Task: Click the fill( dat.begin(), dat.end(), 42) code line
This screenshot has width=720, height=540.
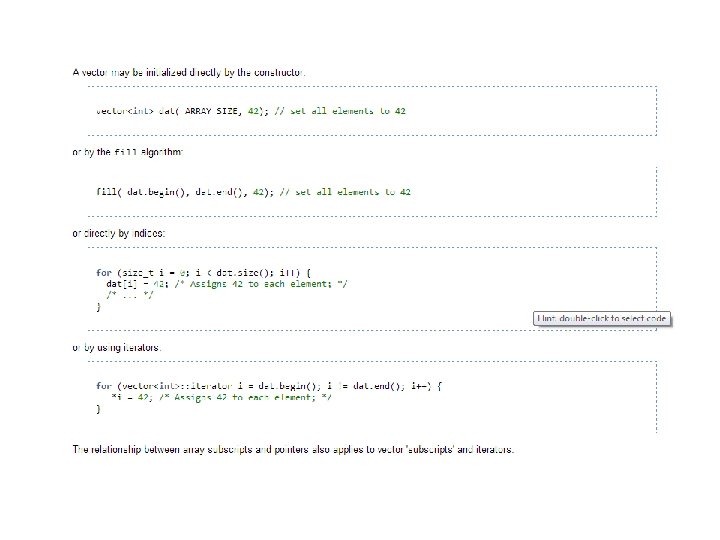Action: point(253,192)
